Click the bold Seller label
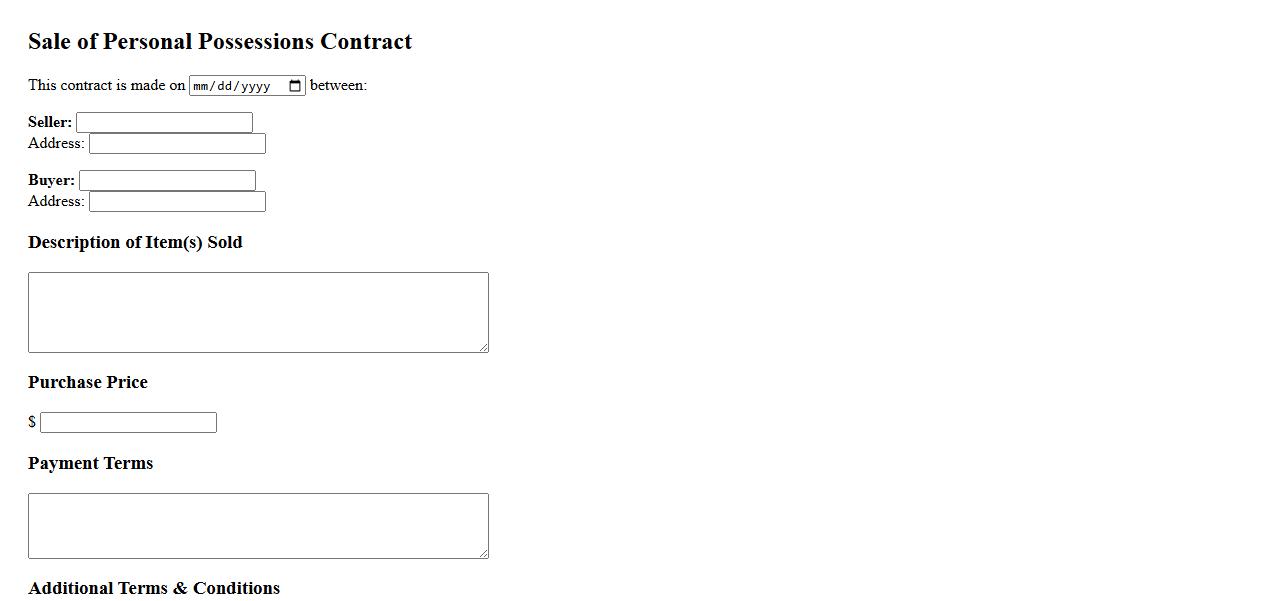Viewport: 1278px width, 601px height. point(50,123)
